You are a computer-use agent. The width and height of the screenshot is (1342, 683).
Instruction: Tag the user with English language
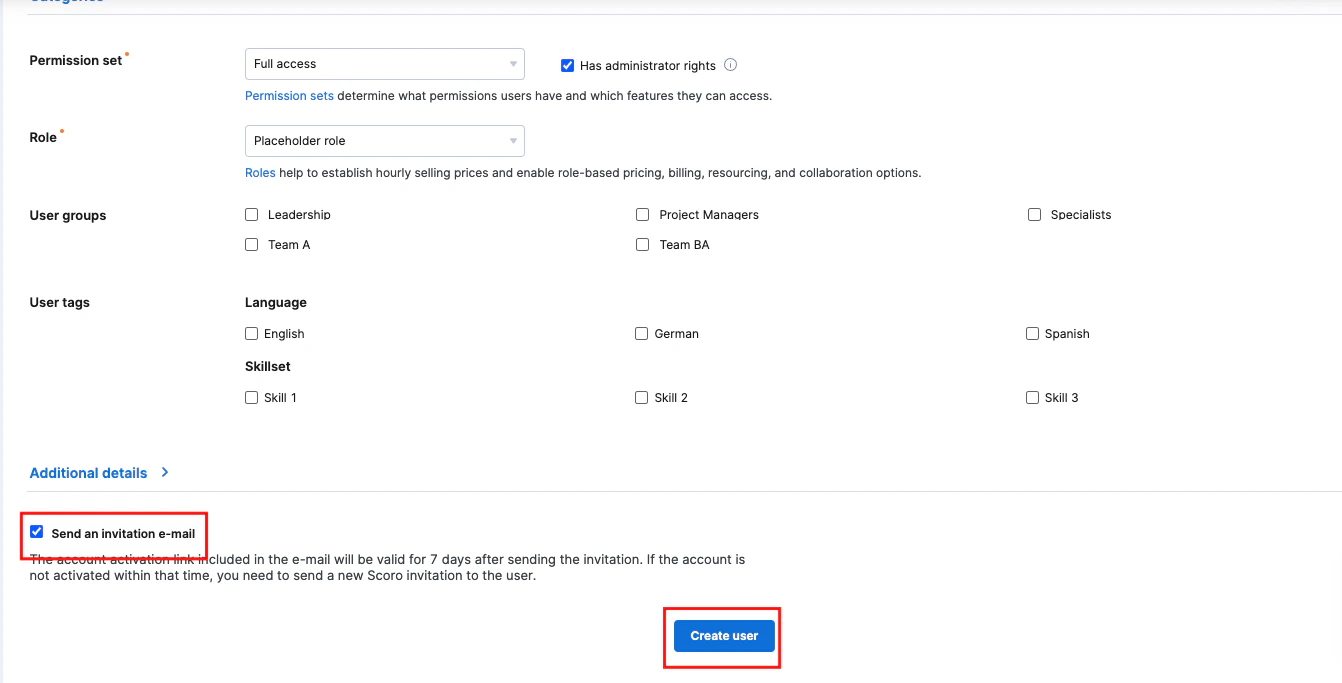[x=251, y=333]
